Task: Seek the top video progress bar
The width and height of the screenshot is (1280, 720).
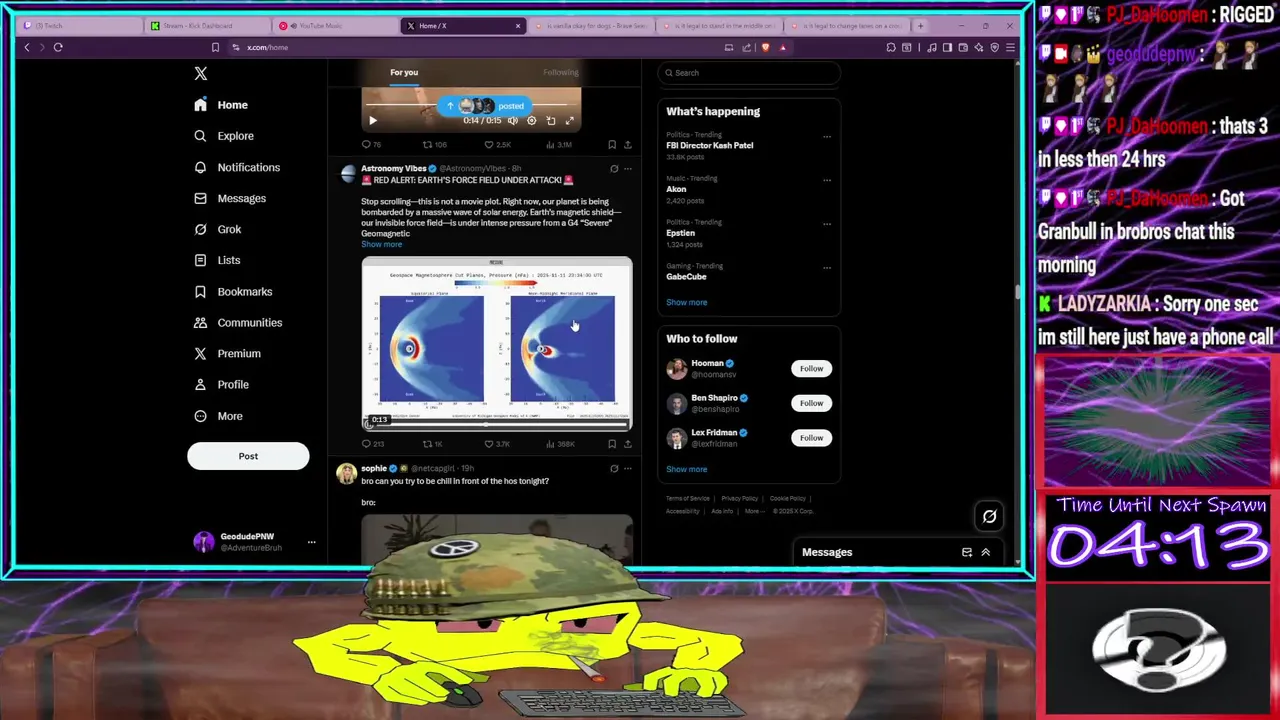Action: click(471, 104)
